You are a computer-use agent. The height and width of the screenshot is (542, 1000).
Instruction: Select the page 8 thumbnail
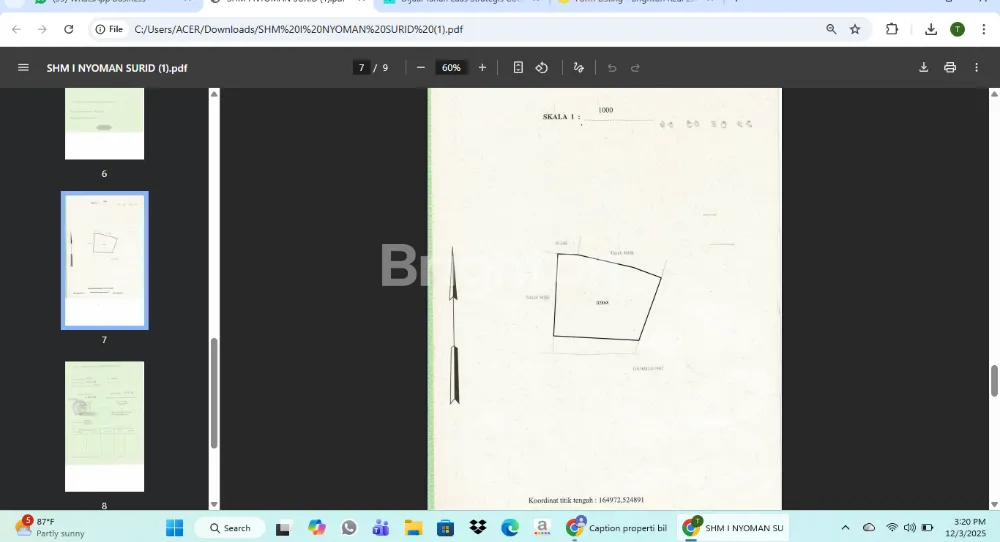[x=104, y=427]
